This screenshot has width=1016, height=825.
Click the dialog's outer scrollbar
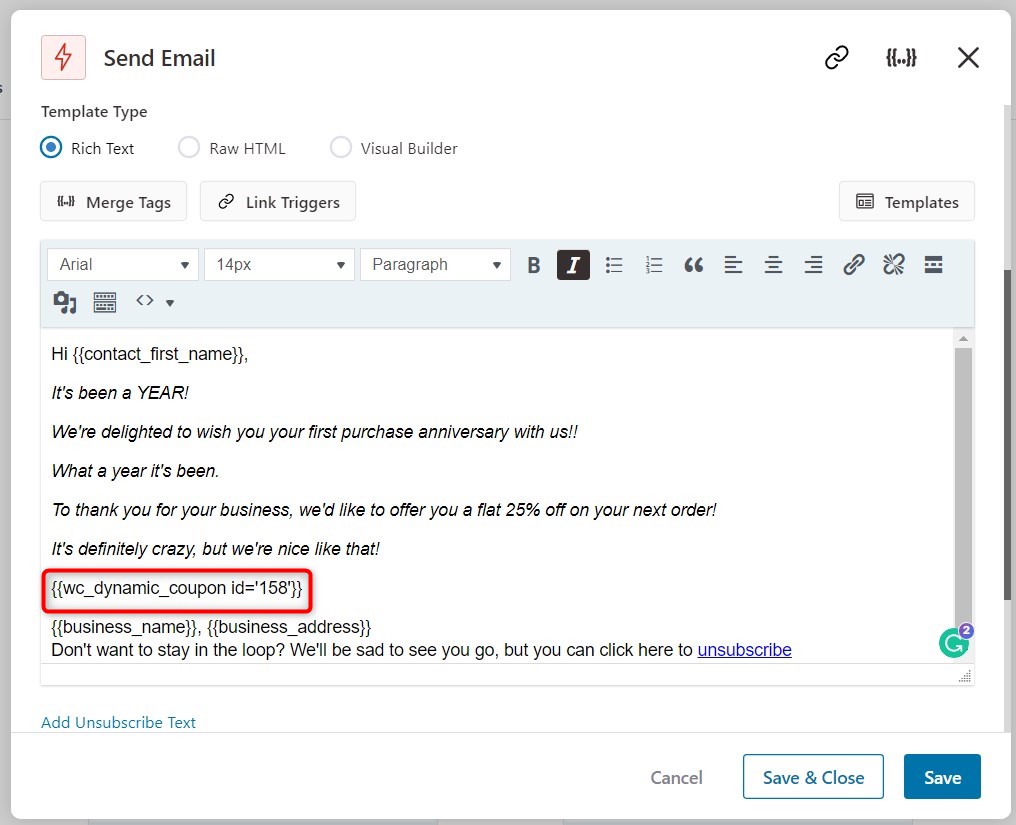point(1008,434)
